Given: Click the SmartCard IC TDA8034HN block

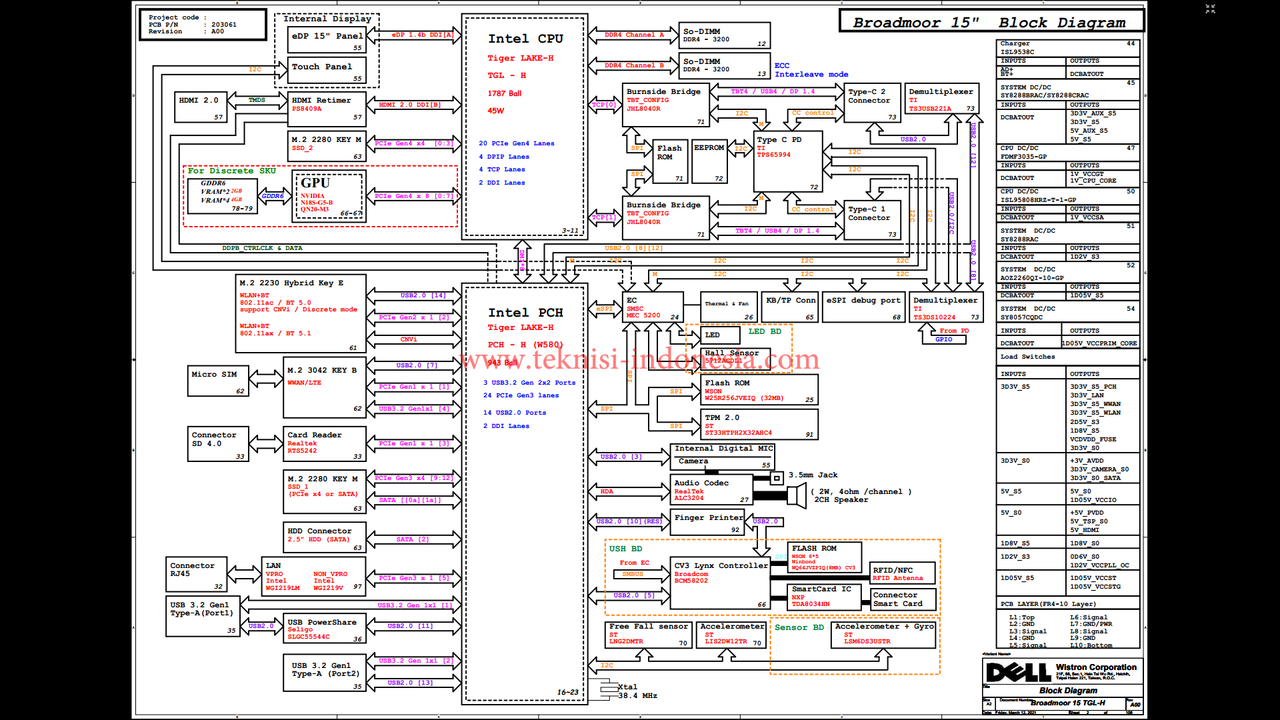Looking at the screenshot, I should coord(826,596).
